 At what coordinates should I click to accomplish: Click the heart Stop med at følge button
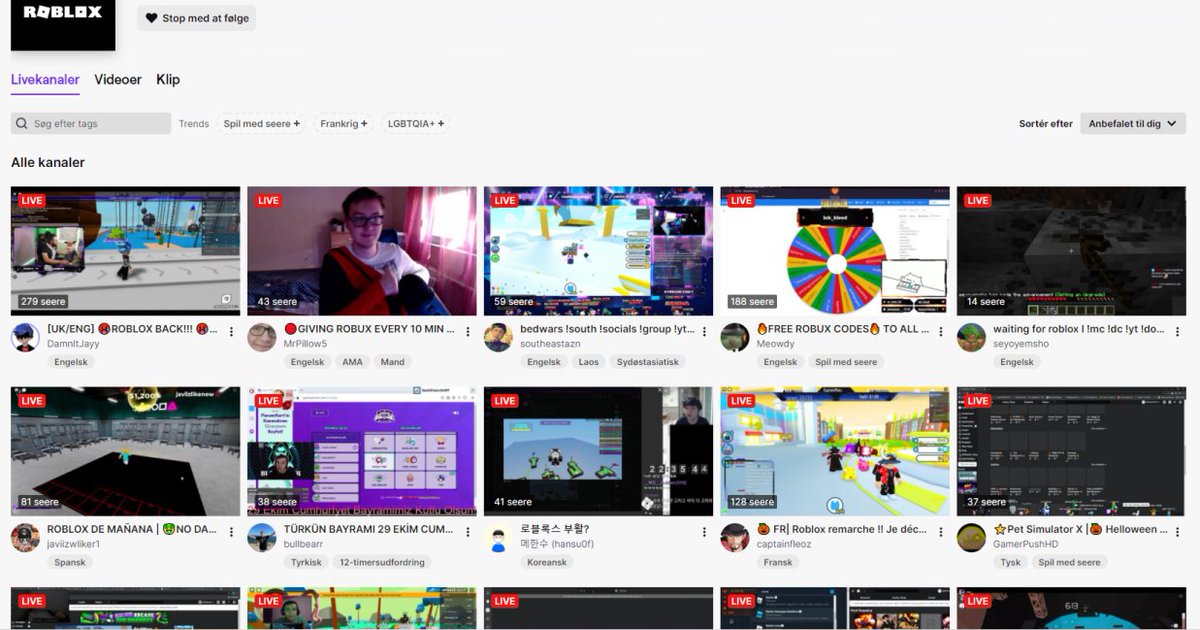(x=196, y=18)
